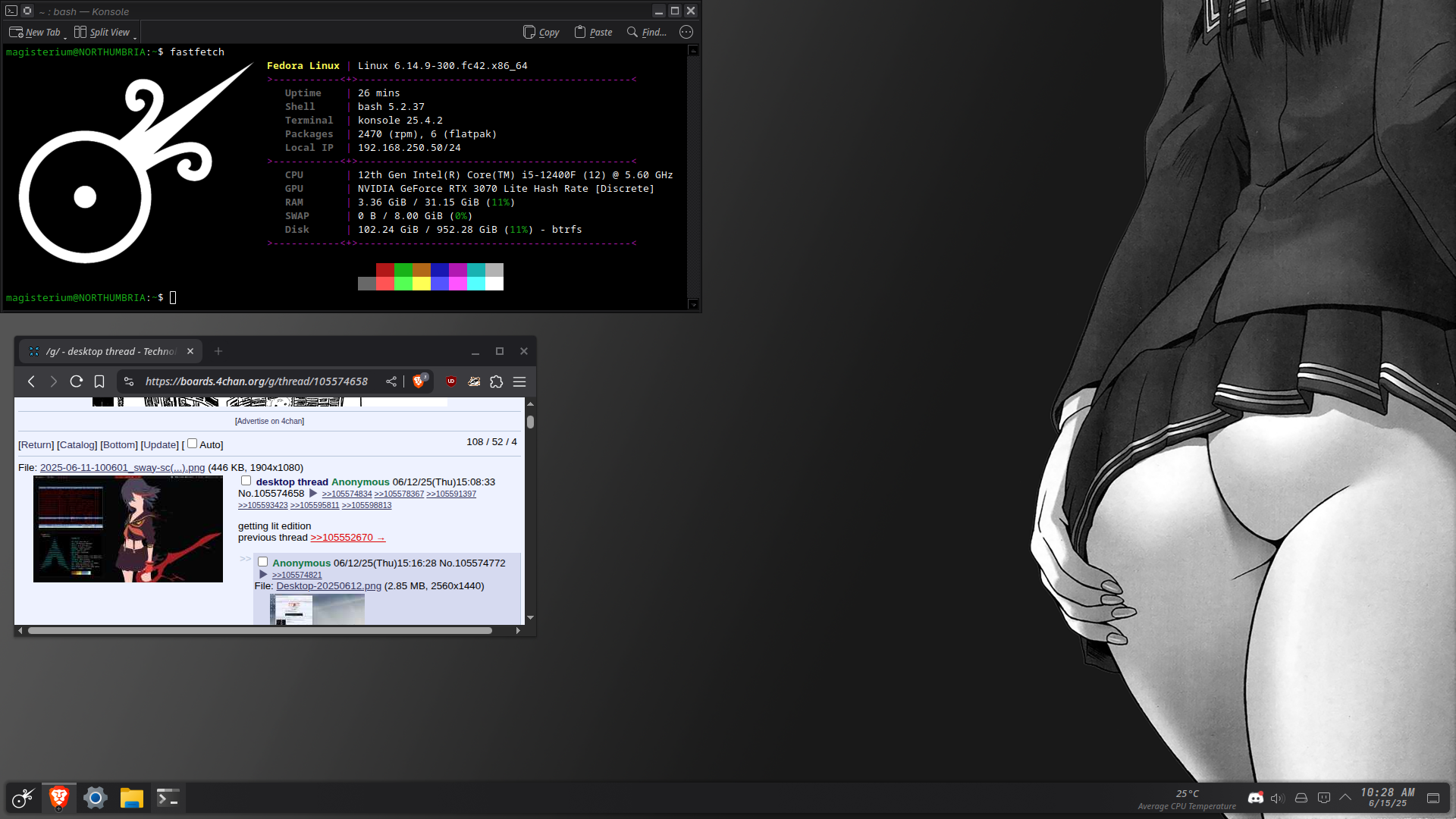Follow backlink >>105578367
Screen dimensions: 1456x819
click(399, 494)
